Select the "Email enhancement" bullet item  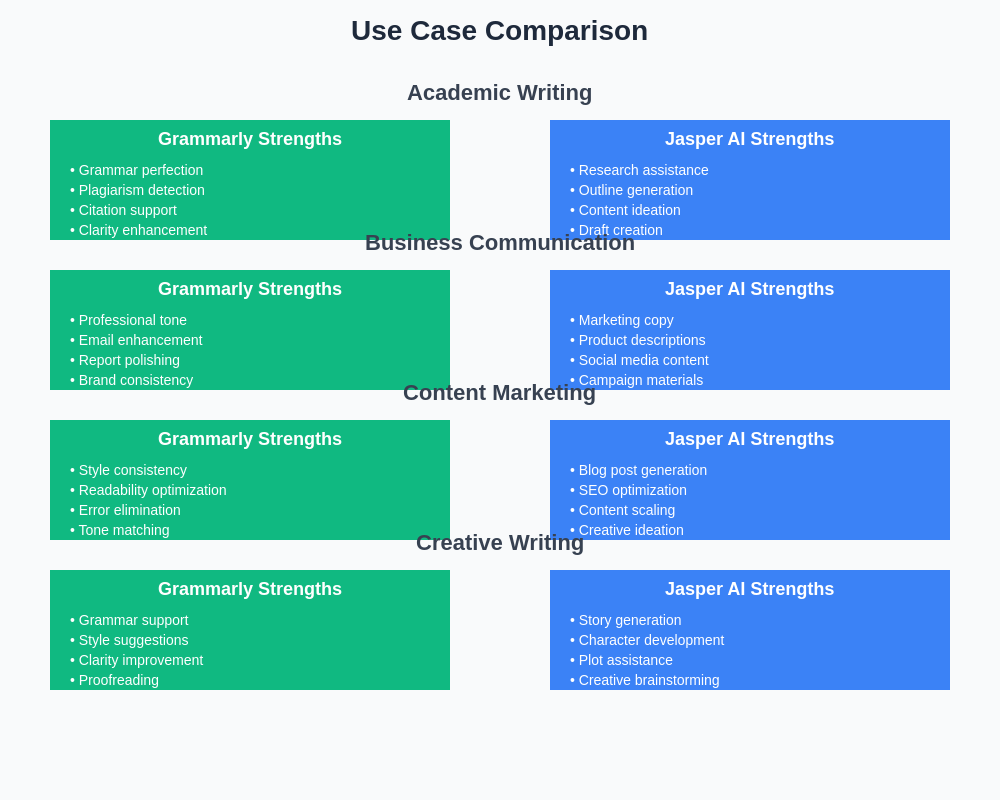point(140,340)
